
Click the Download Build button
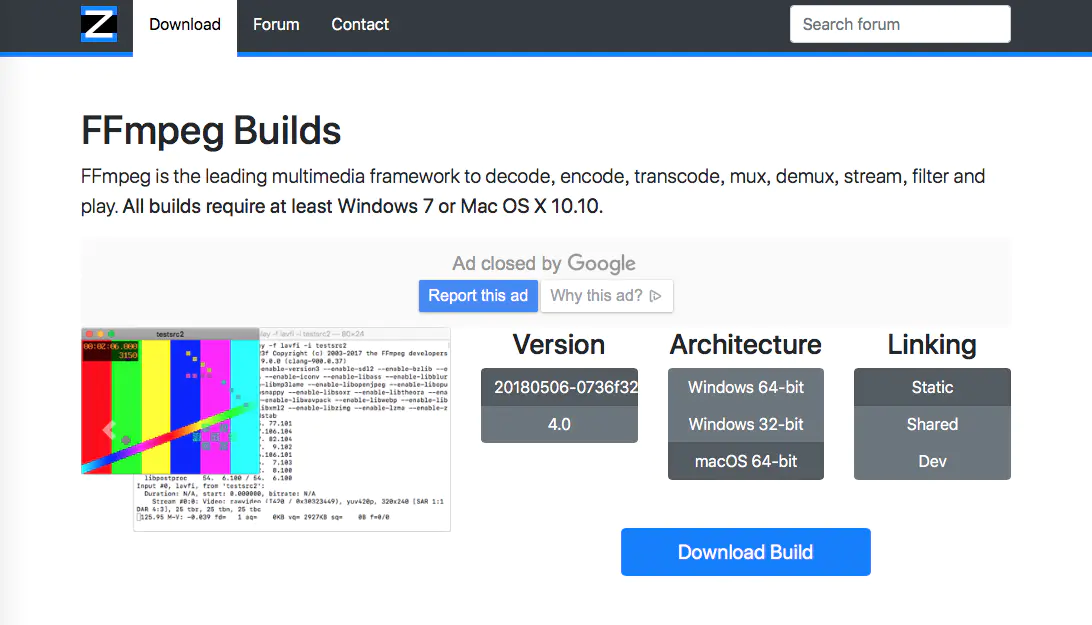746,552
